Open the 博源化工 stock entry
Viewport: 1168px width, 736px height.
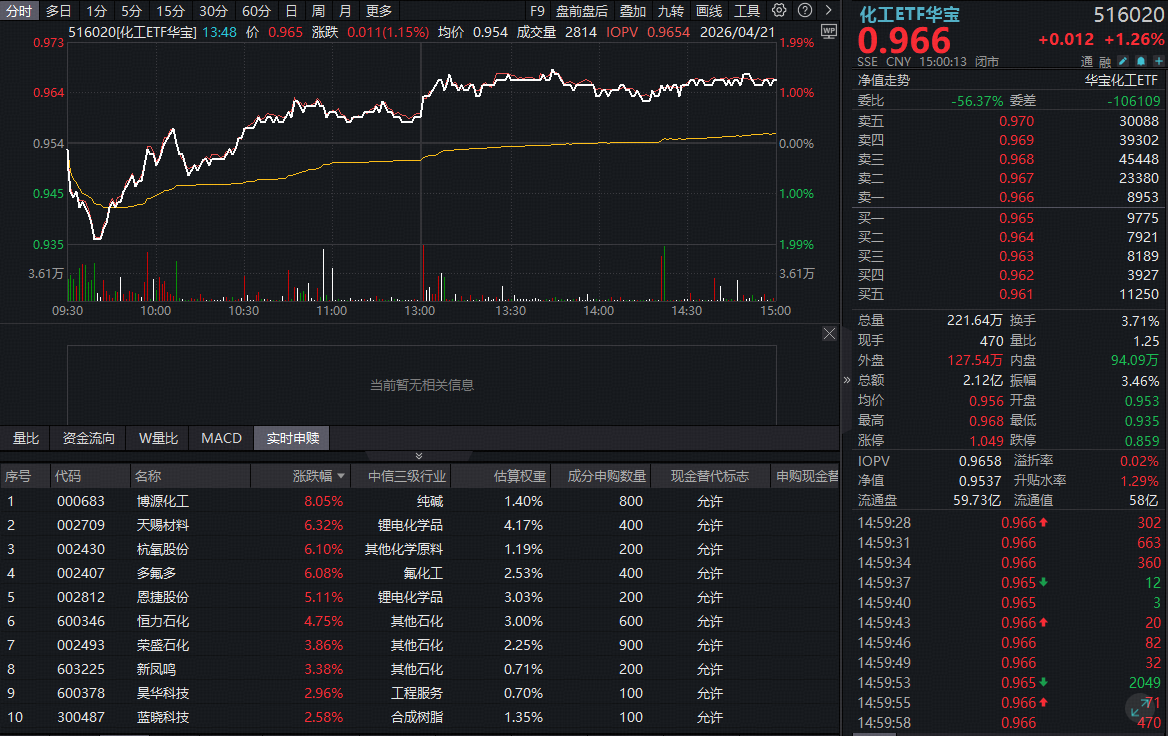pos(162,500)
